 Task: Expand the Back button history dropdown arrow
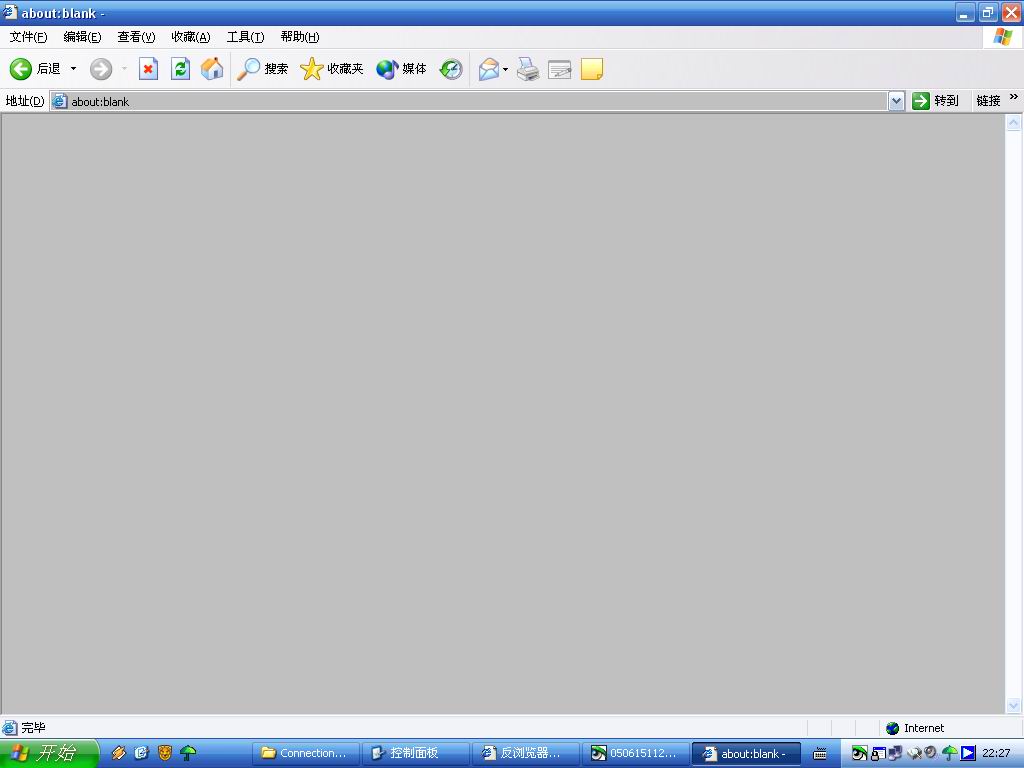point(73,69)
